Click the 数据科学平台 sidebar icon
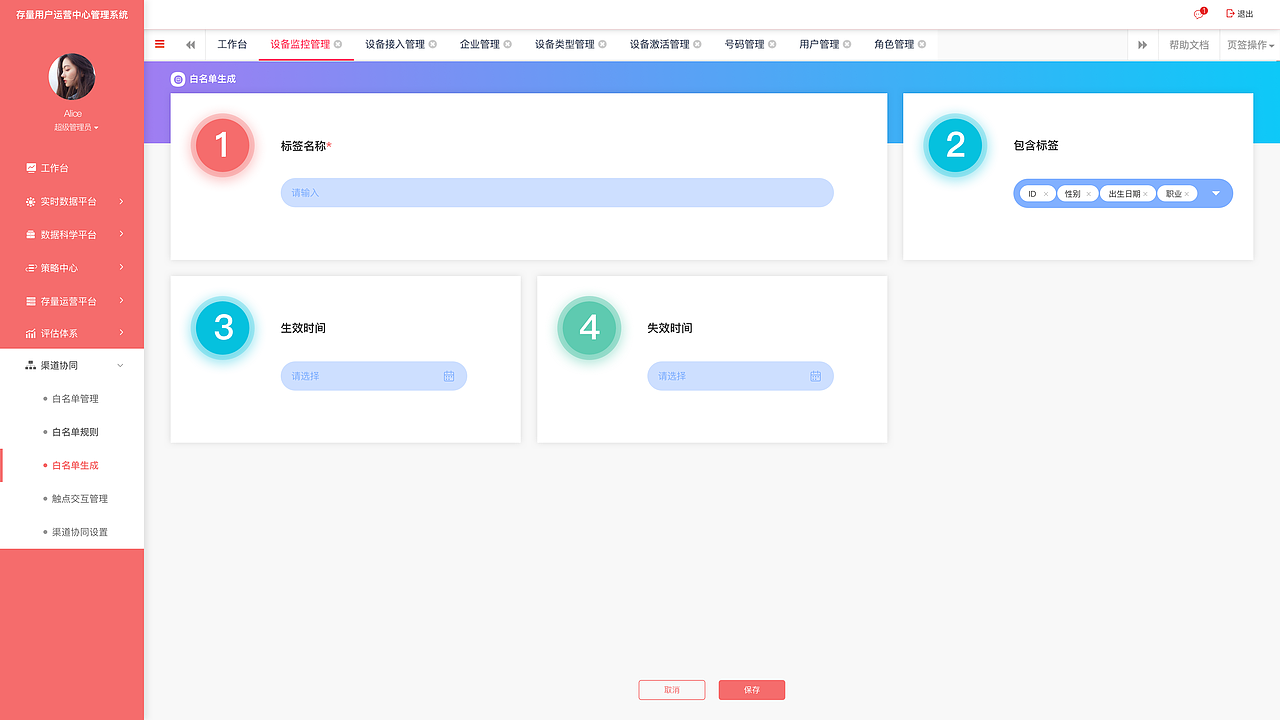 (x=31, y=234)
